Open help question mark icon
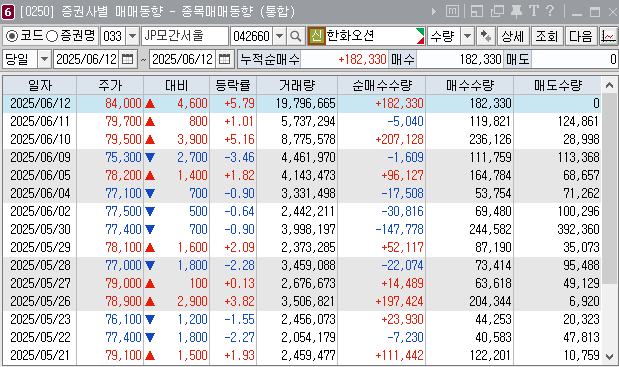This screenshot has height=367, width=619. pos(550,11)
